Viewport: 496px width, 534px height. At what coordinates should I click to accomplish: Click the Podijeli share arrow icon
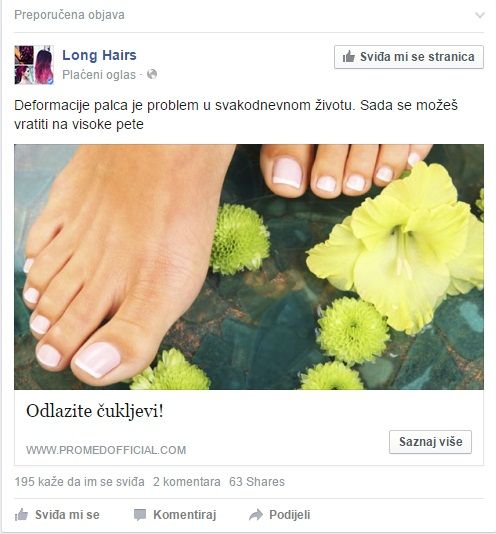tap(256, 515)
